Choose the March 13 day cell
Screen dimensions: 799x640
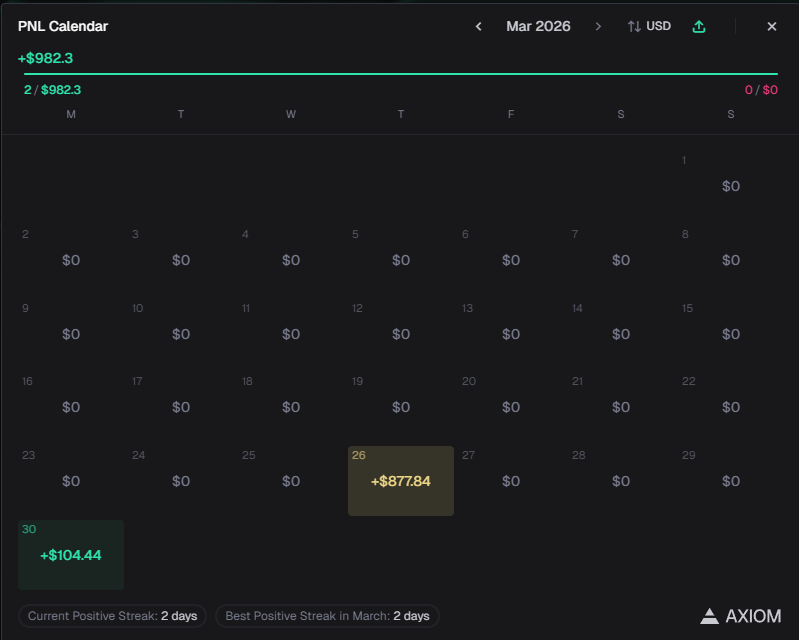click(x=511, y=334)
